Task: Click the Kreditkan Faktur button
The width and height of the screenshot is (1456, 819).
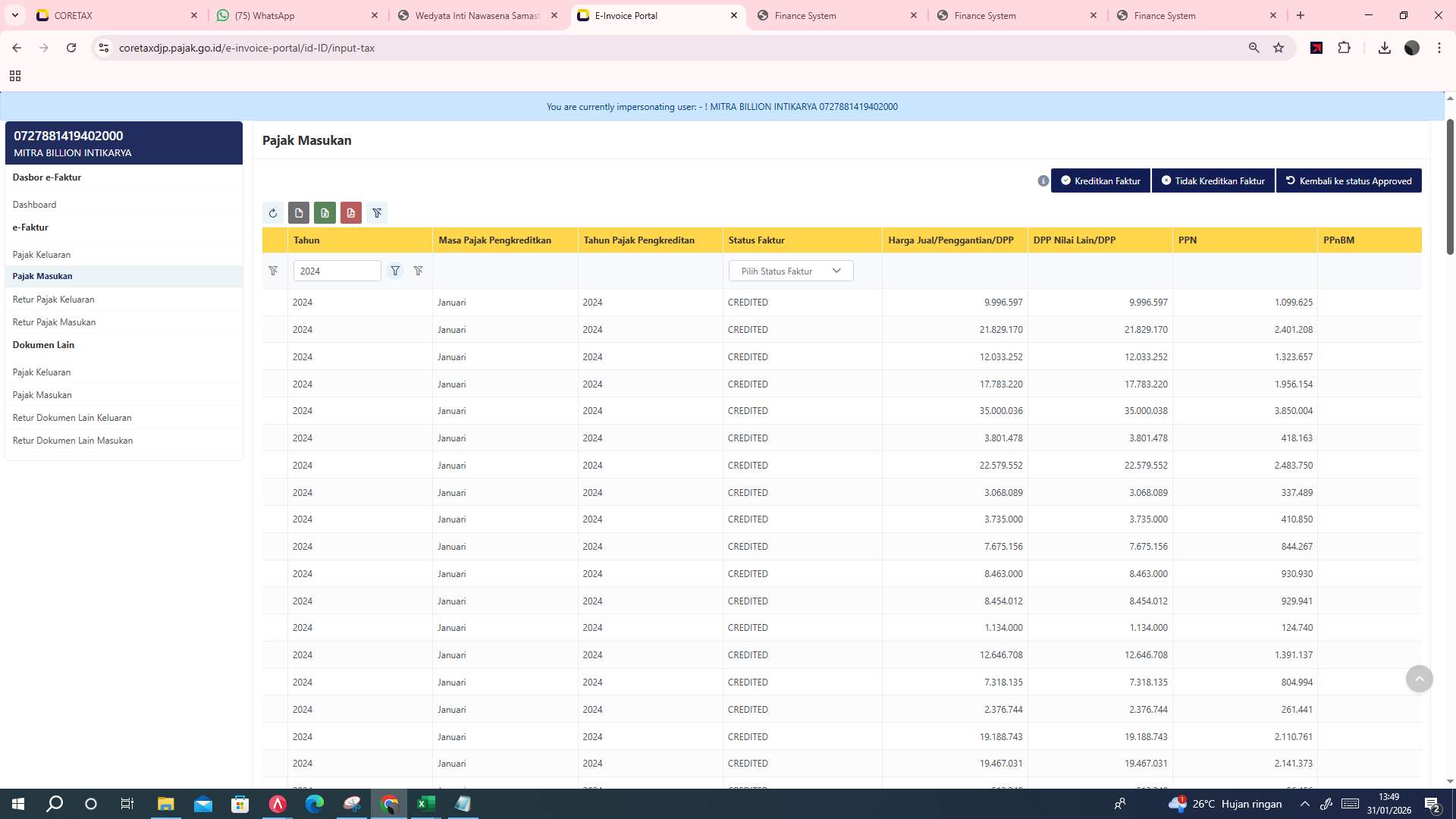Action: [x=1100, y=180]
